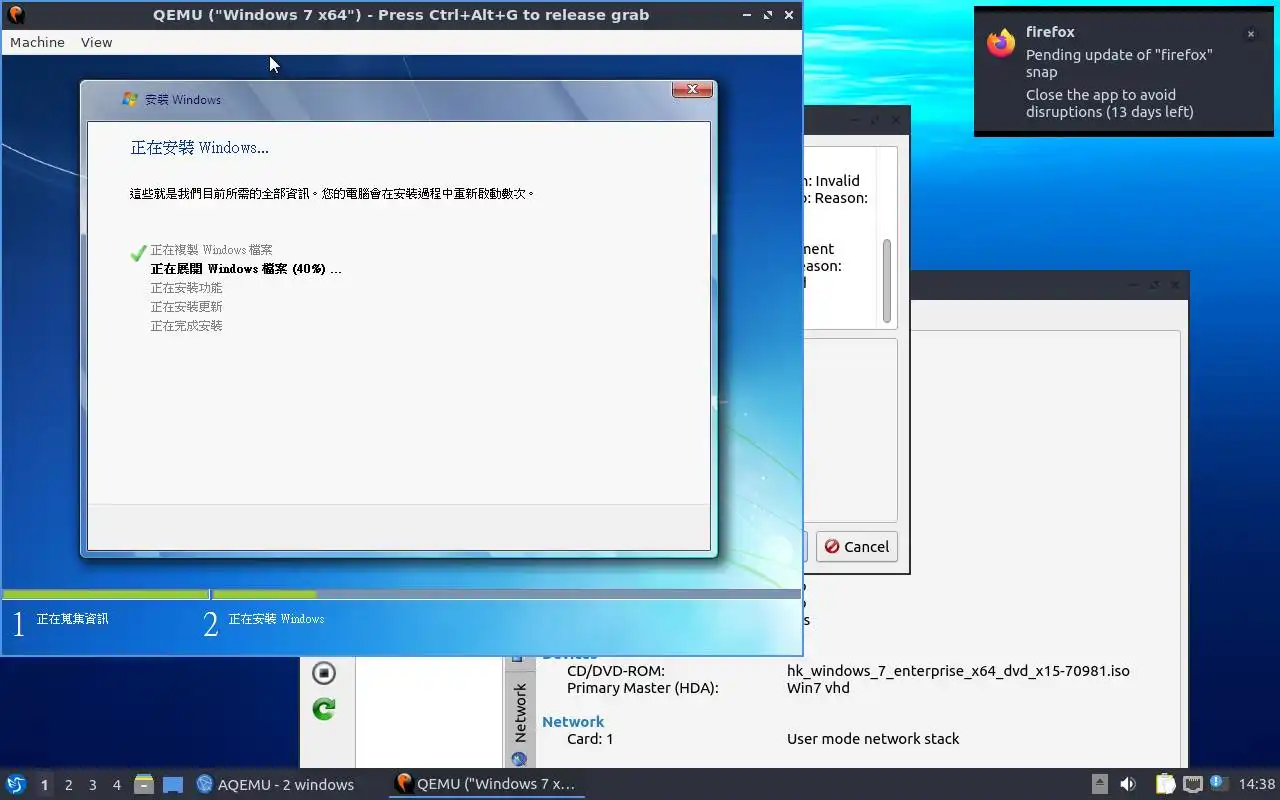Switch to virtual desktop 3
This screenshot has height=800, width=1280.
click(92, 785)
